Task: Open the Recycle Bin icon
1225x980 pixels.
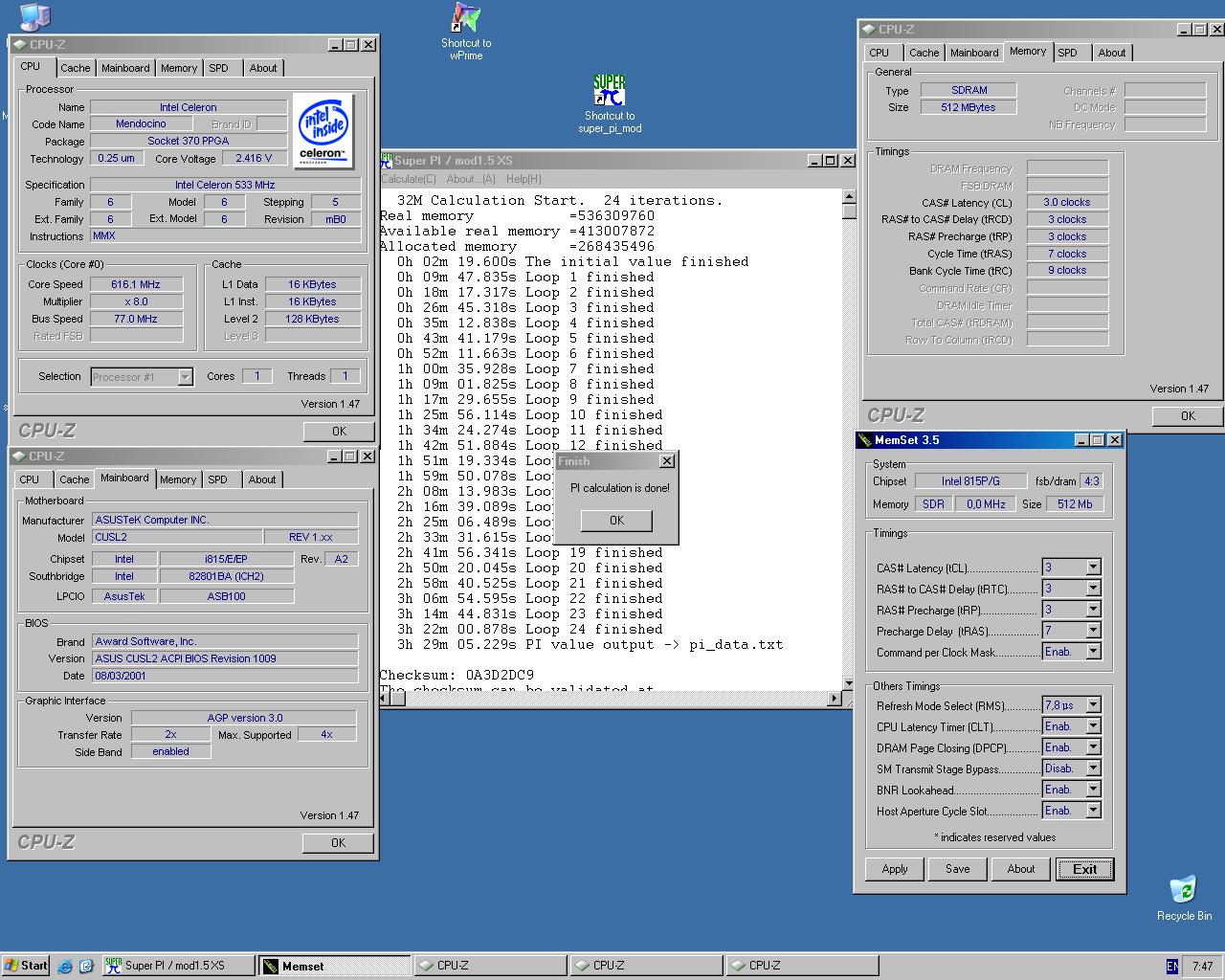Action: (1184, 898)
